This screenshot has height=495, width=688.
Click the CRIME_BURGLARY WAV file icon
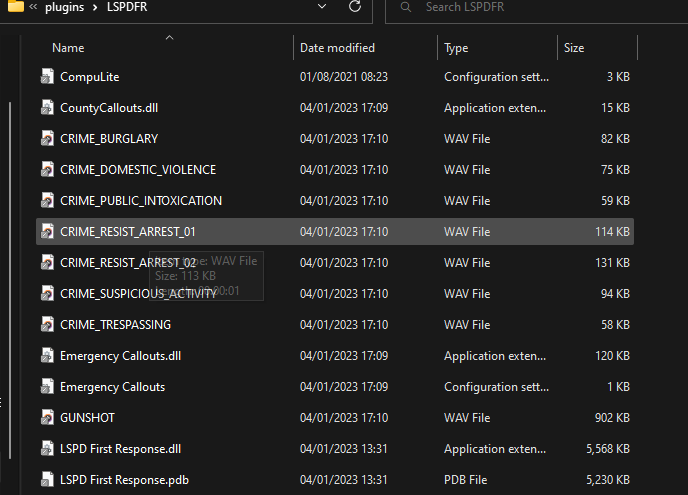47,139
